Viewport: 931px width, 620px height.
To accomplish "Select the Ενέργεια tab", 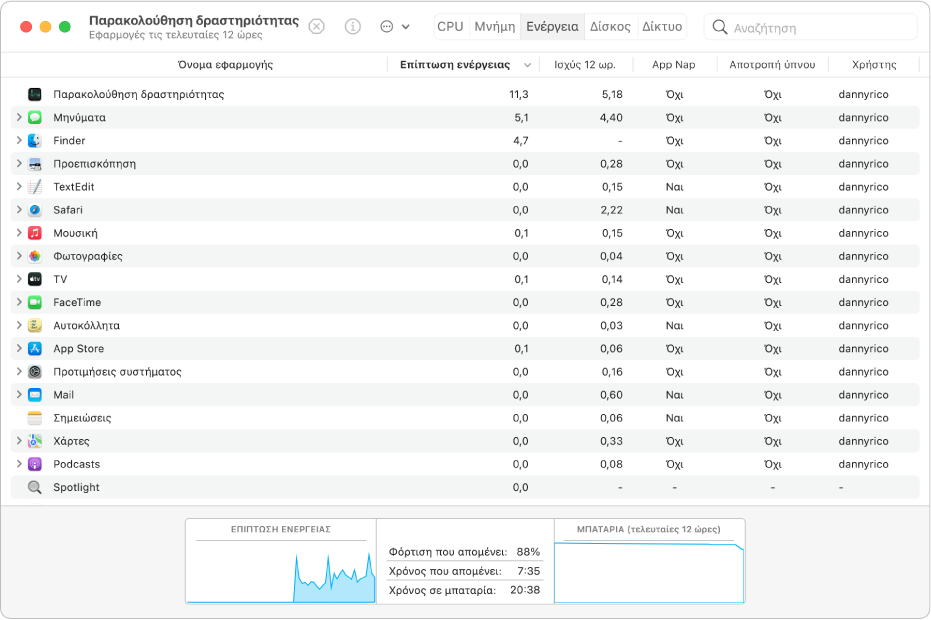I will coord(552,27).
